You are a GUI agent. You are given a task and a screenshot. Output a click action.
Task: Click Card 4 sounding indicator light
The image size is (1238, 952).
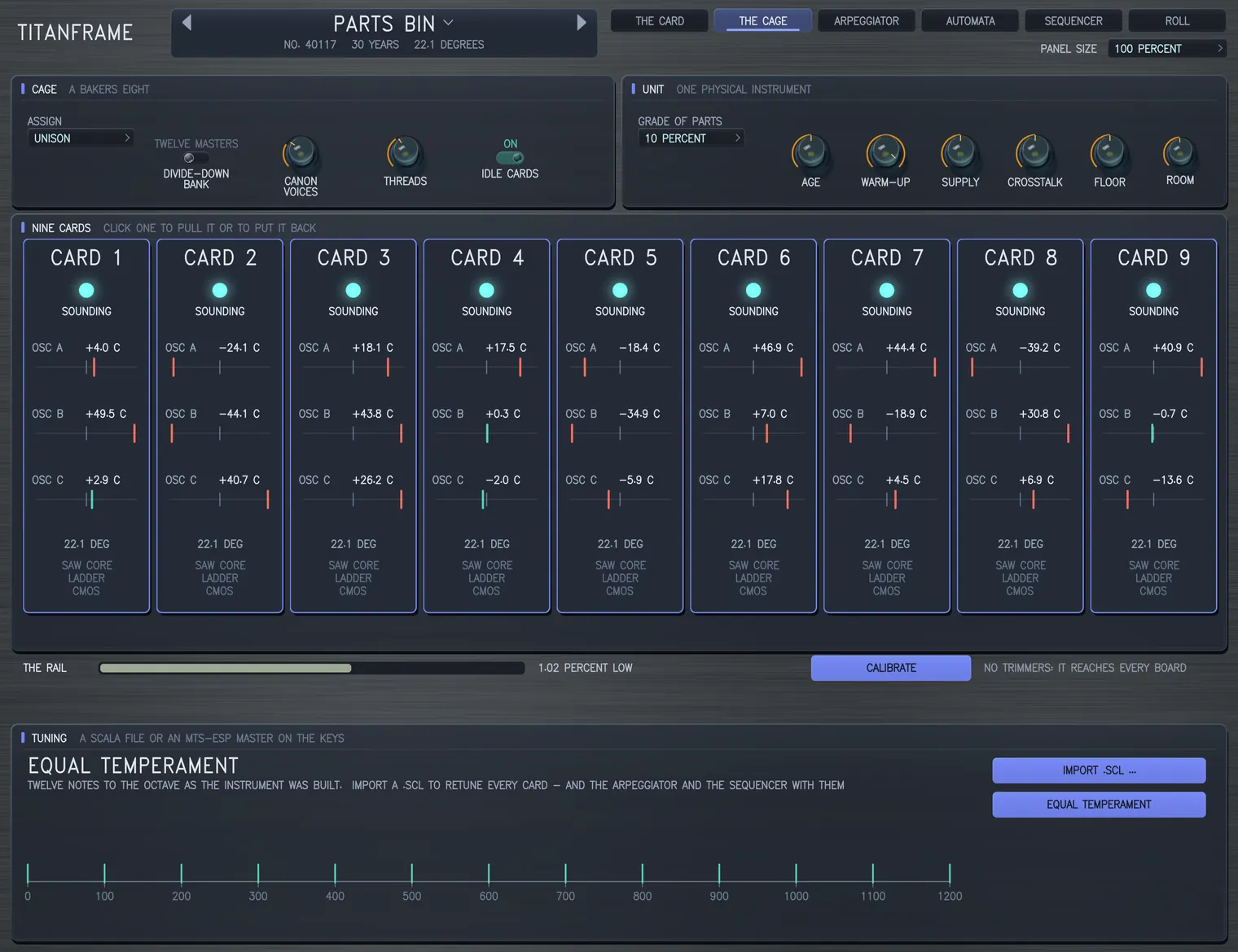click(x=487, y=290)
